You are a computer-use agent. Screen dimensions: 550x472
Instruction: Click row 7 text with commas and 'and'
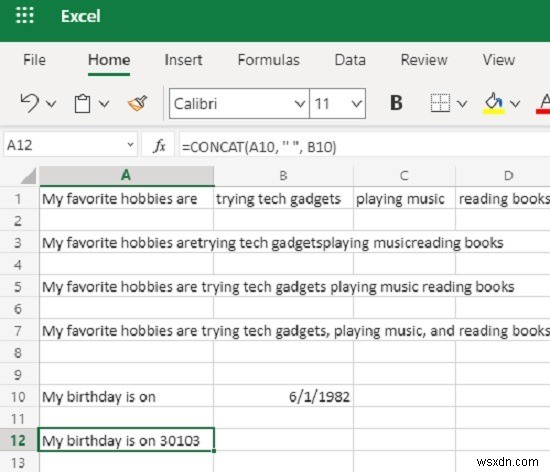(296, 330)
